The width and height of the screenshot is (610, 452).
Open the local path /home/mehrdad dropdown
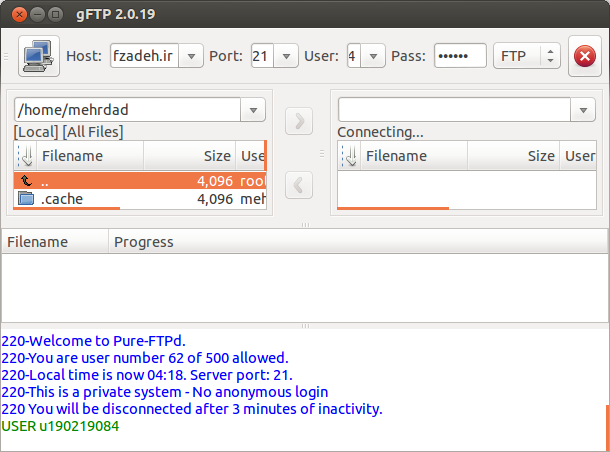[x=253, y=110]
